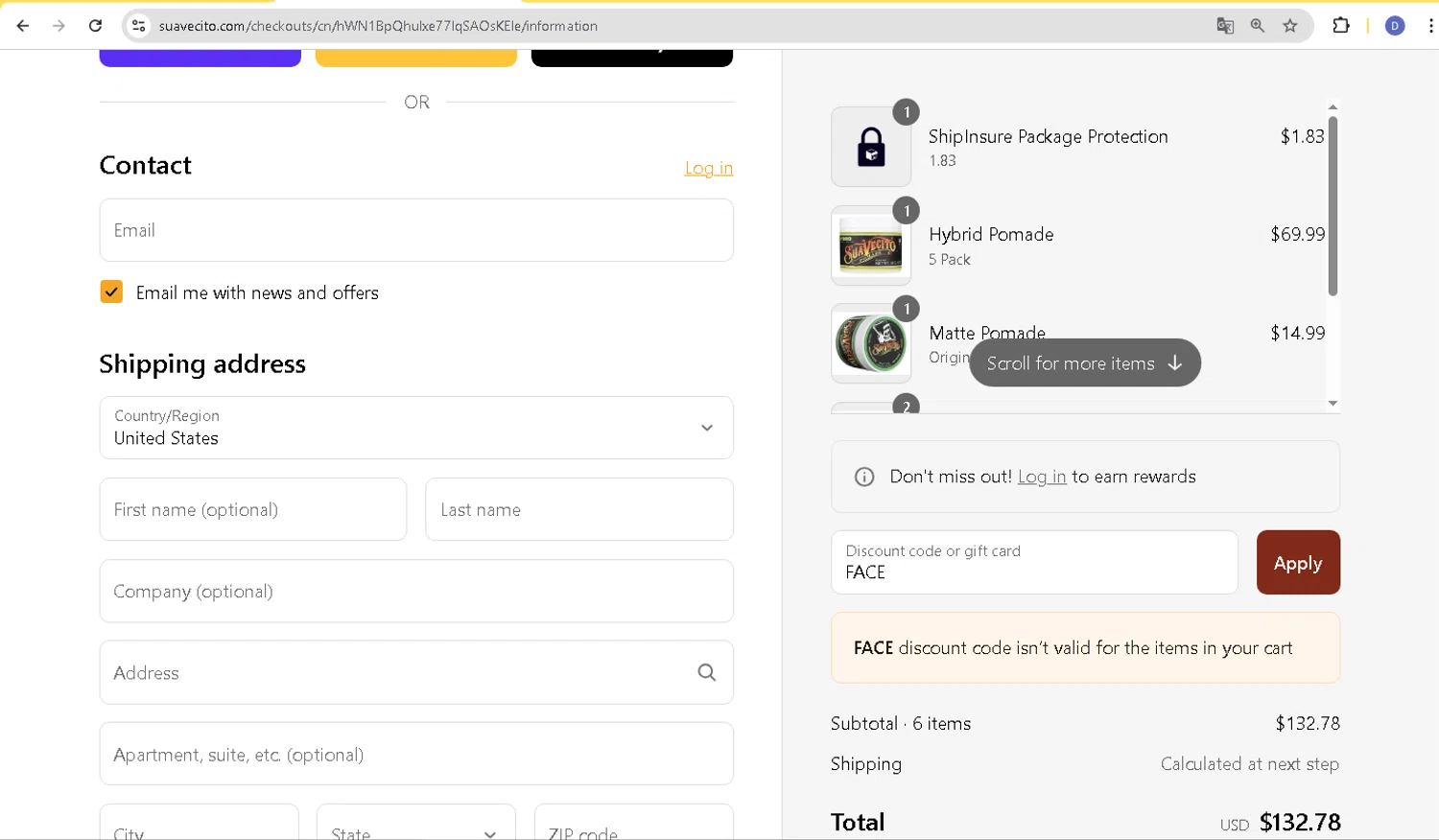Click Calculated at next step text
Screen dimensions: 1439x840
point(1250,764)
